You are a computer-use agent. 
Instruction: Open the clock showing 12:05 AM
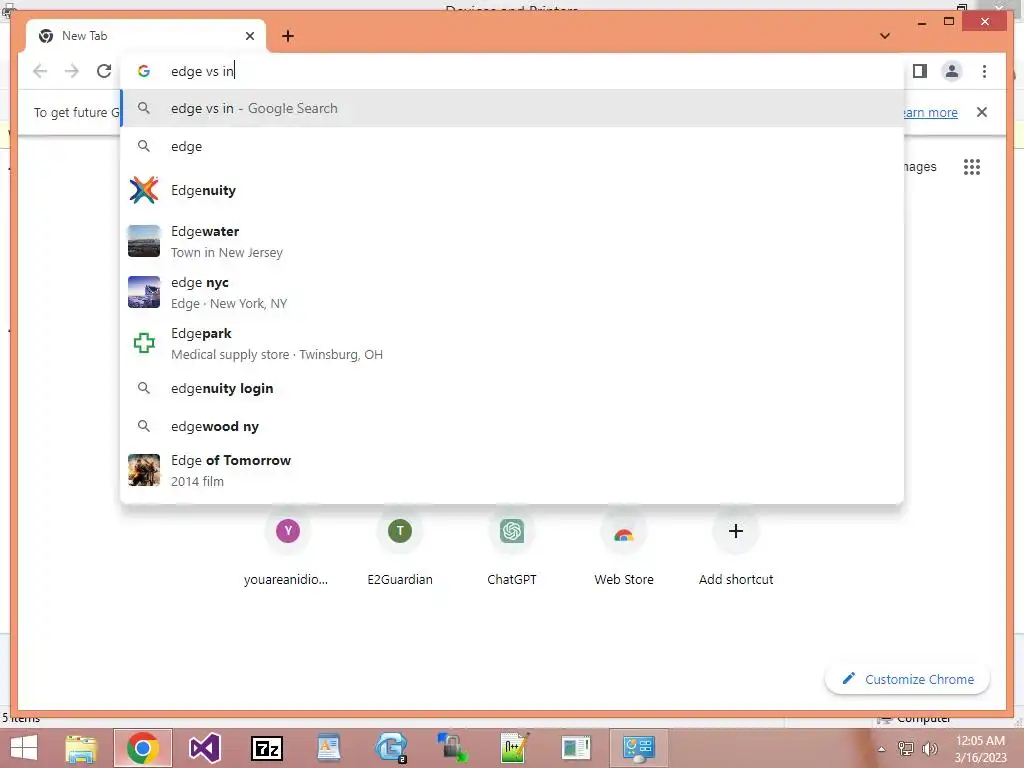coord(980,748)
